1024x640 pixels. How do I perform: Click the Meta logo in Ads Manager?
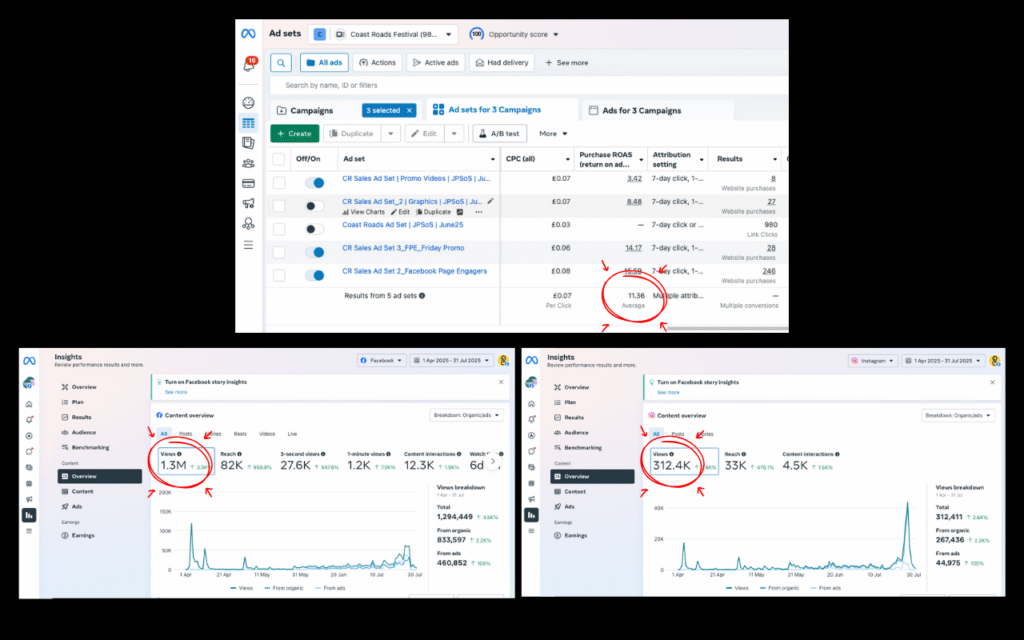pos(248,34)
